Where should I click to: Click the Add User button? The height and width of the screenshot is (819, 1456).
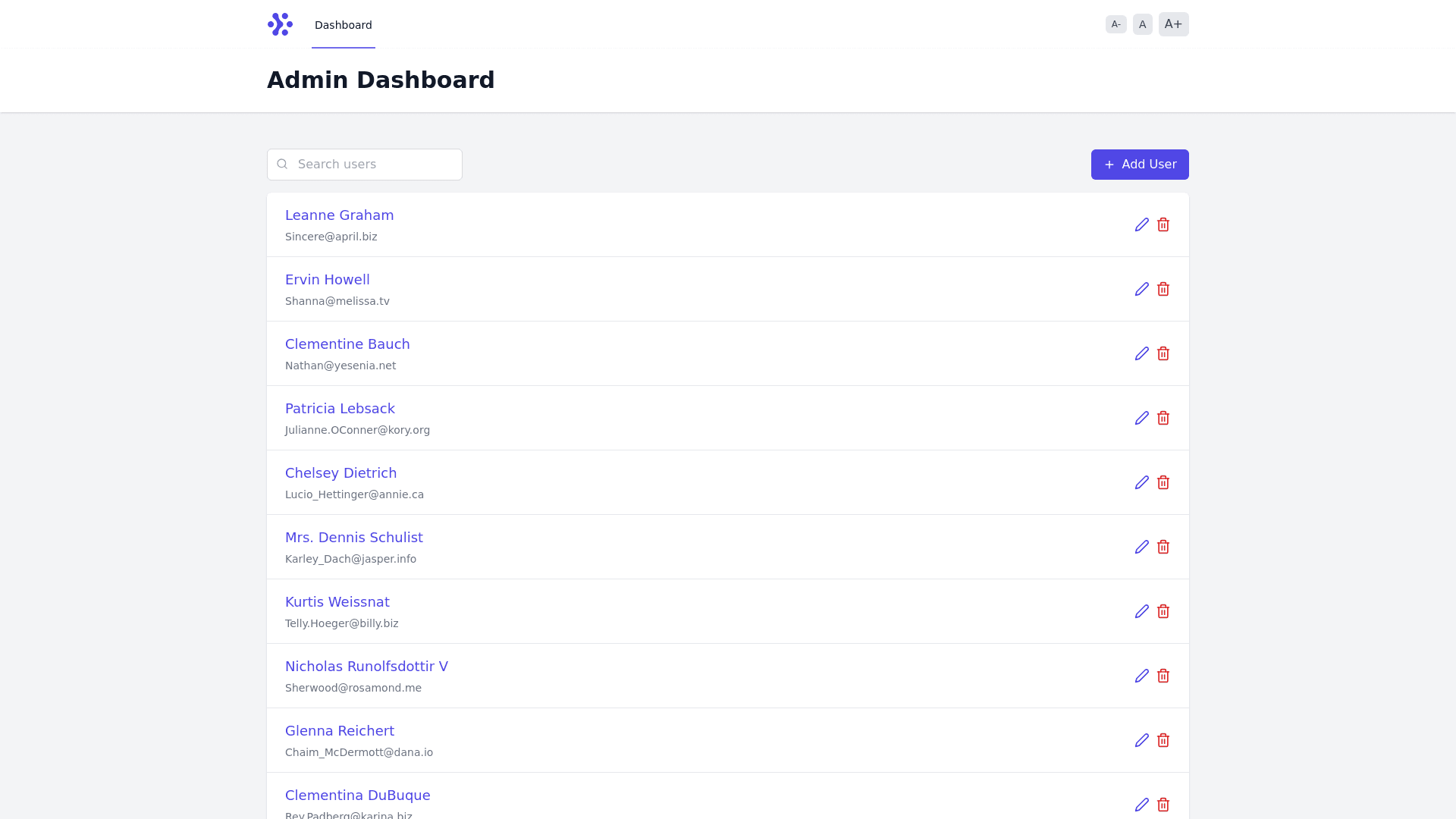click(1139, 165)
